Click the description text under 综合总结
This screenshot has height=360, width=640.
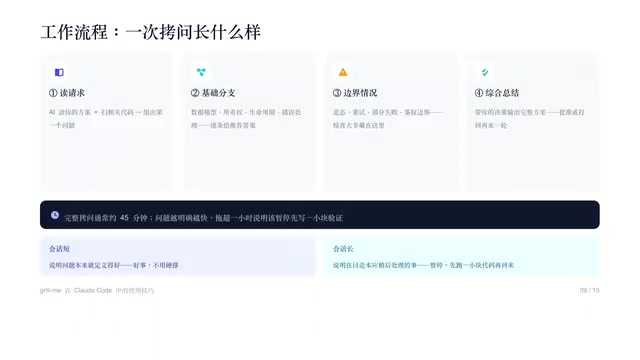point(529,118)
